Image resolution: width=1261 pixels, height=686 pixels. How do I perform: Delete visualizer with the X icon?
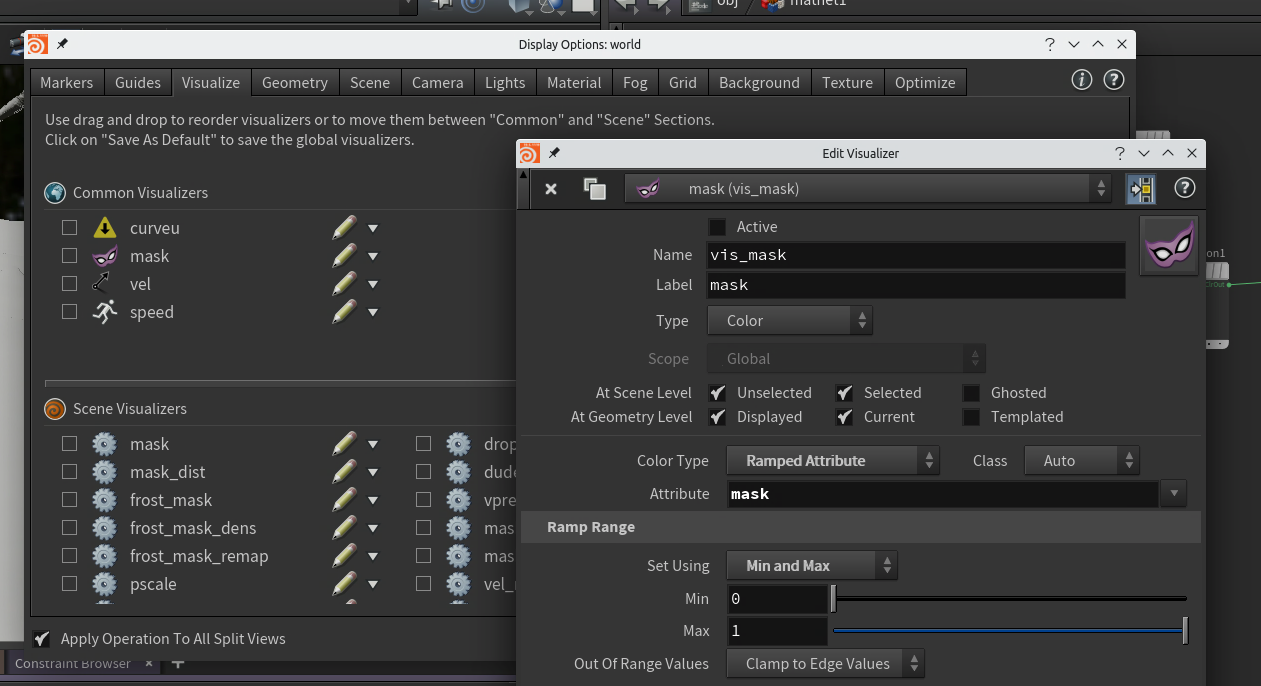[x=551, y=188]
